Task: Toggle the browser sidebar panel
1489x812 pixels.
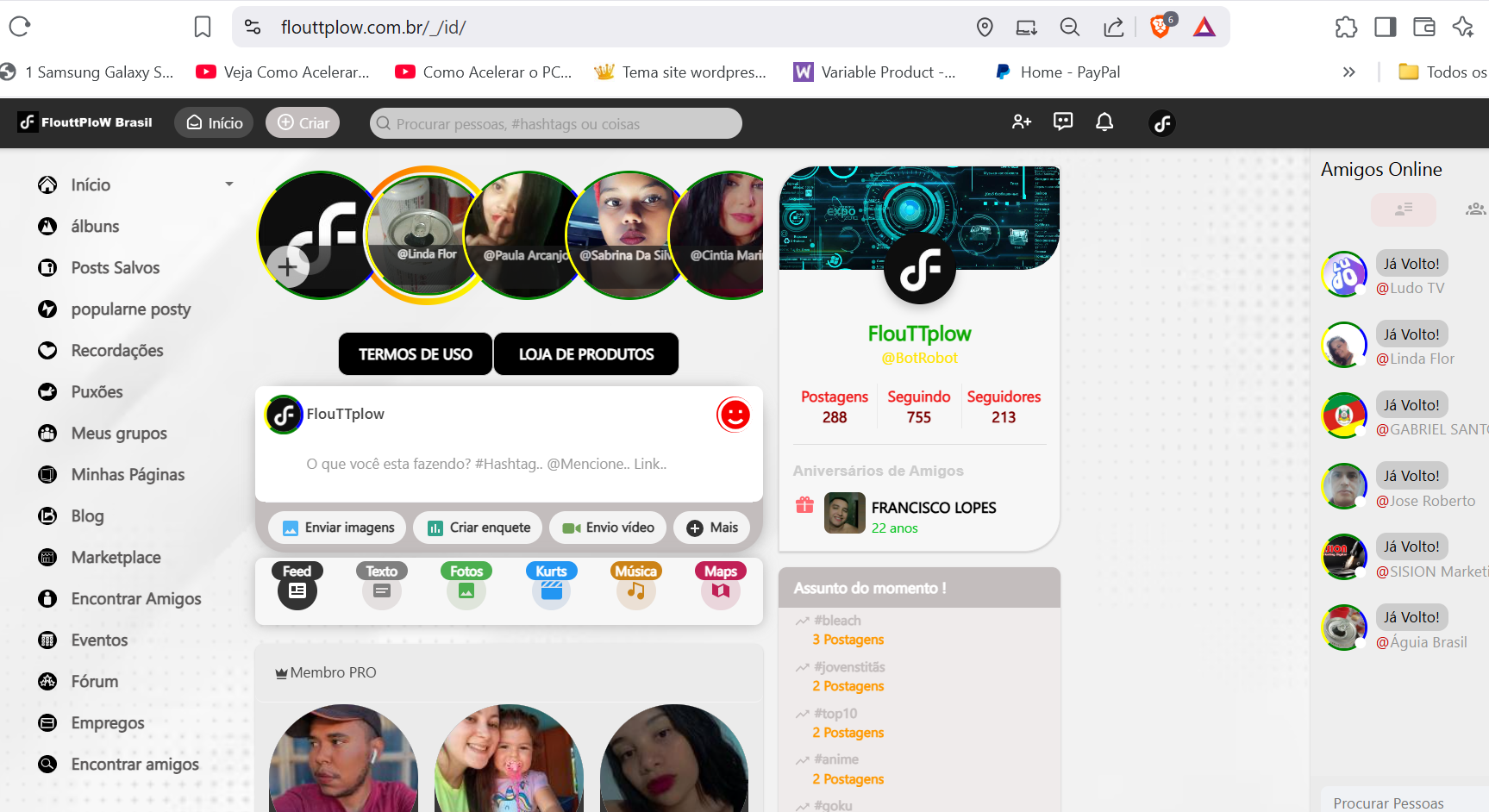Action: click(x=1385, y=28)
